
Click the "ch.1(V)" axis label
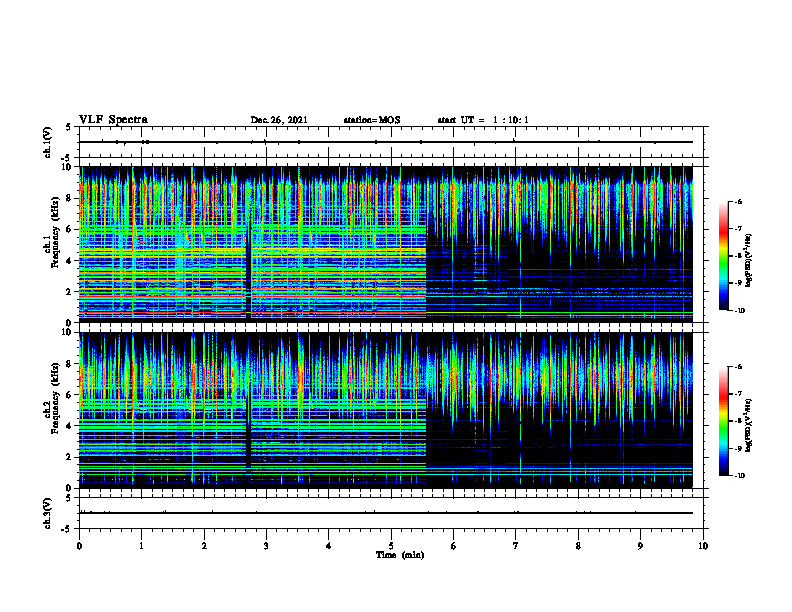click(x=47, y=142)
